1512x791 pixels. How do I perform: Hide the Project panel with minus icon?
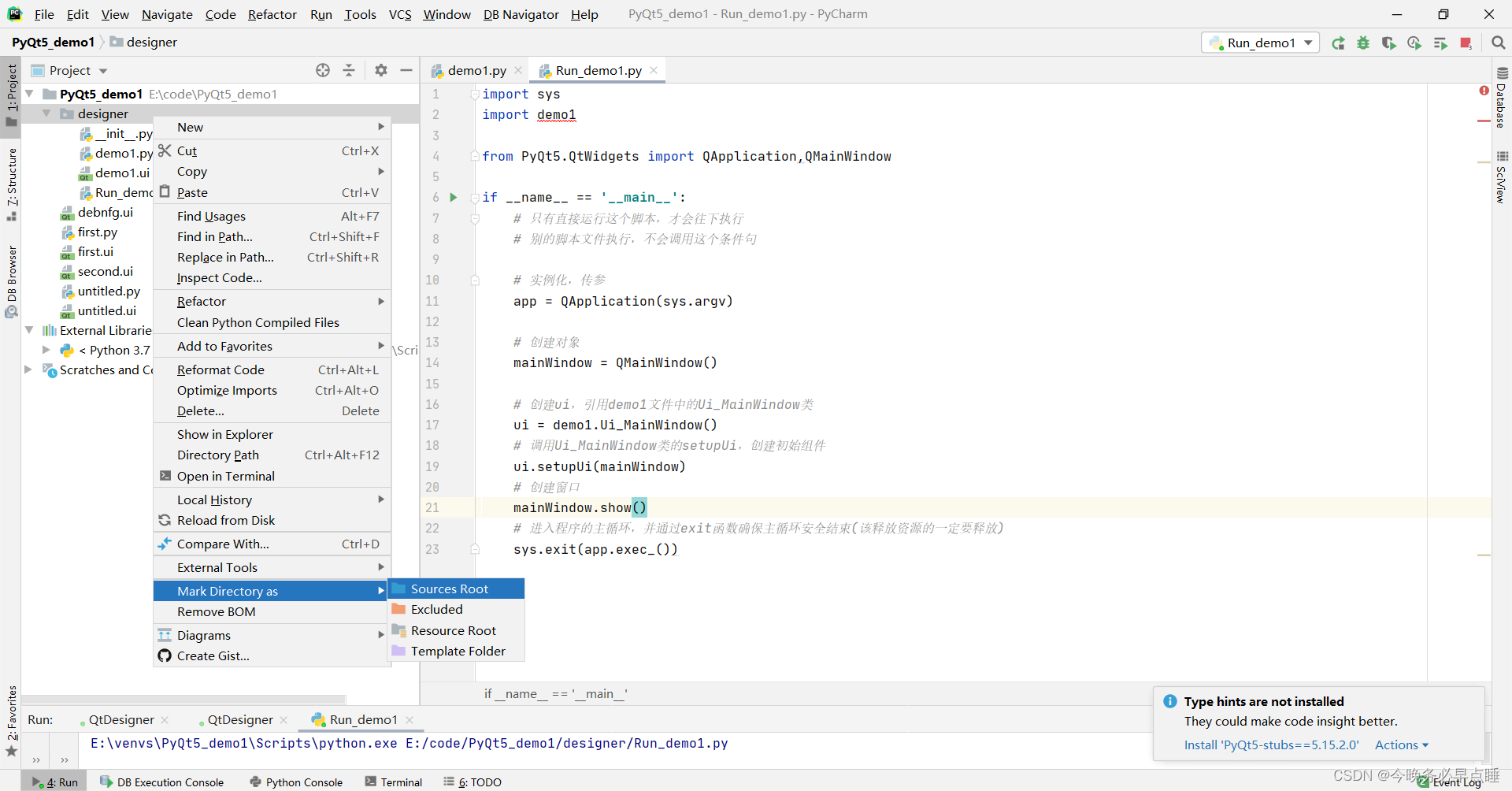click(x=406, y=70)
